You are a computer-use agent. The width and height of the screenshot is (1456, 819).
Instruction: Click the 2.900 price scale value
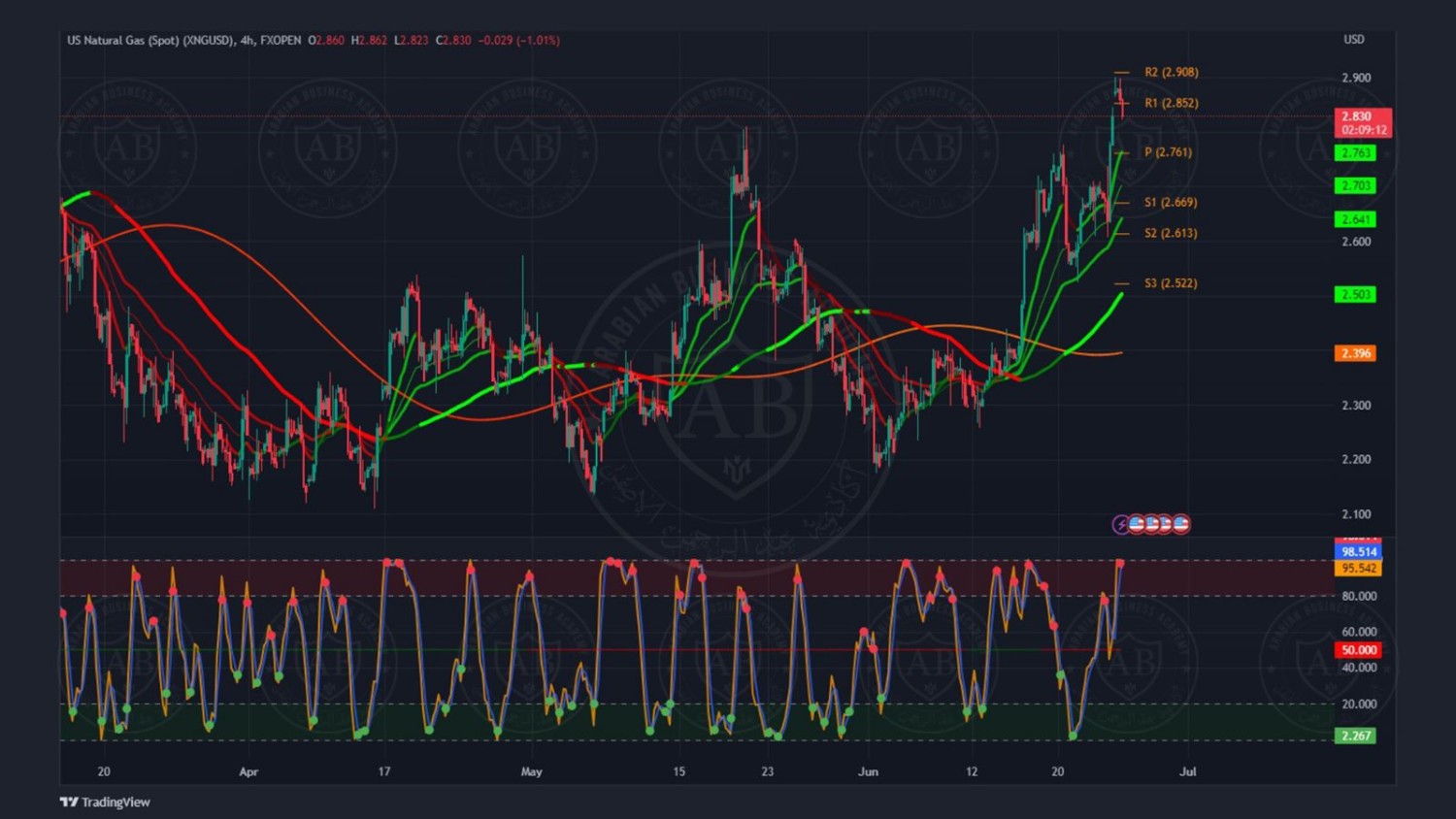(x=1356, y=79)
